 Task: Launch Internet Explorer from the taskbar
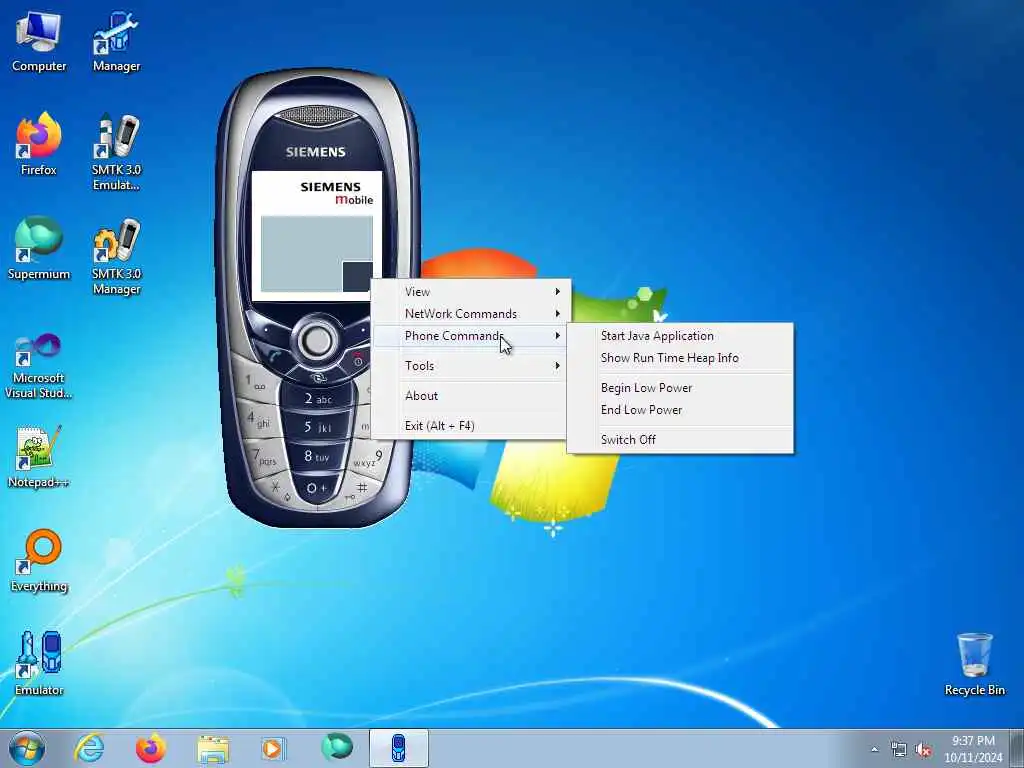pyautogui.click(x=89, y=748)
